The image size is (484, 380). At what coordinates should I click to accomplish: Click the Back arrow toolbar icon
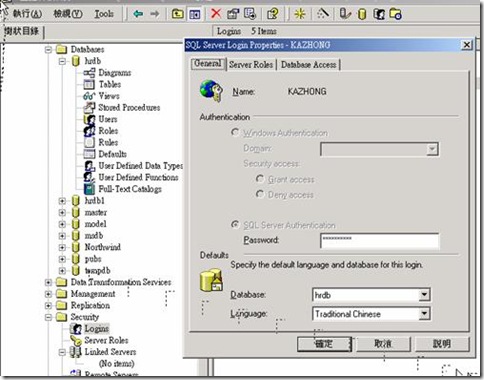pyautogui.click(x=138, y=14)
